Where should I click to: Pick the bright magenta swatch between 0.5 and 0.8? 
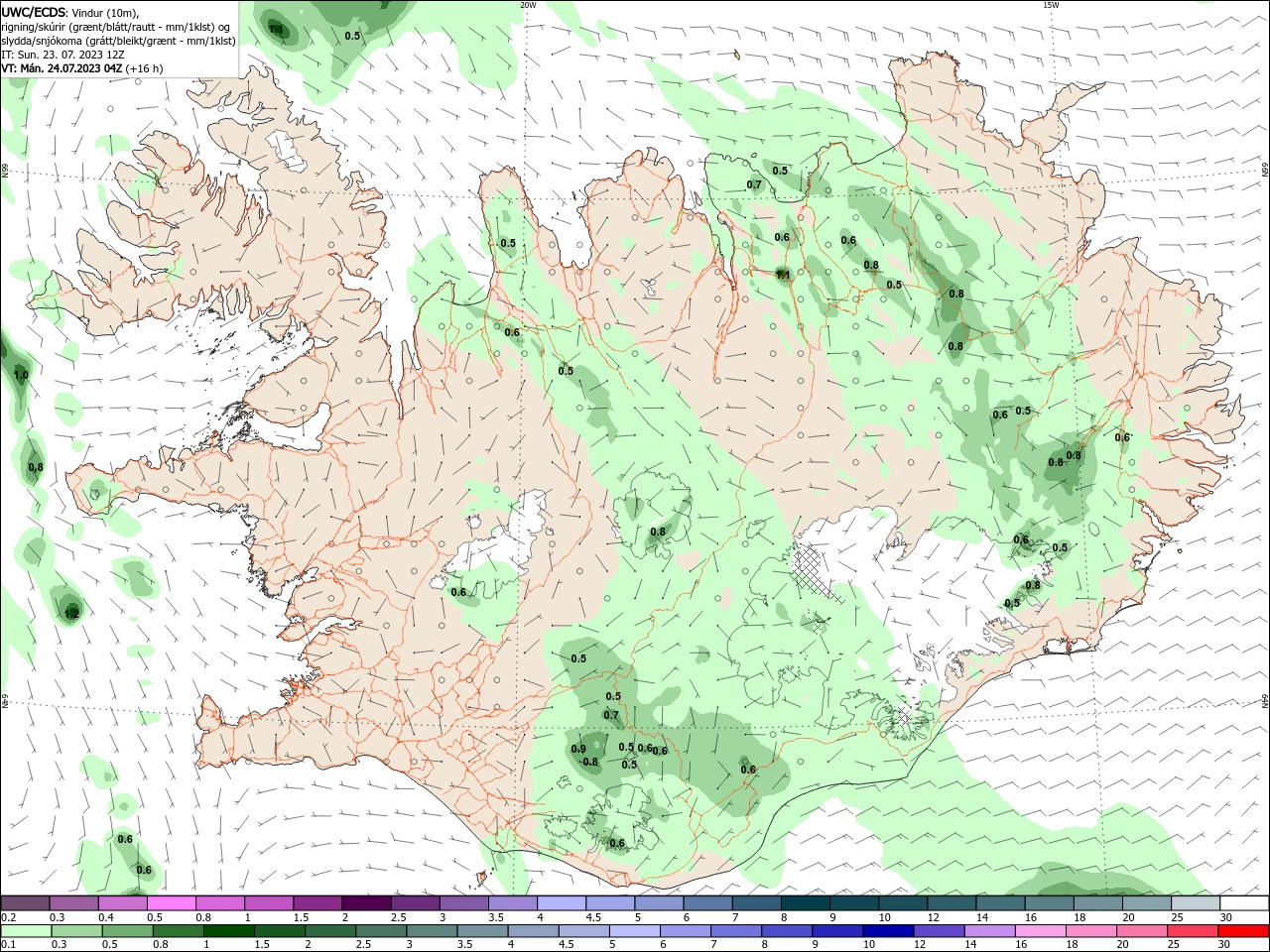click(172, 903)
